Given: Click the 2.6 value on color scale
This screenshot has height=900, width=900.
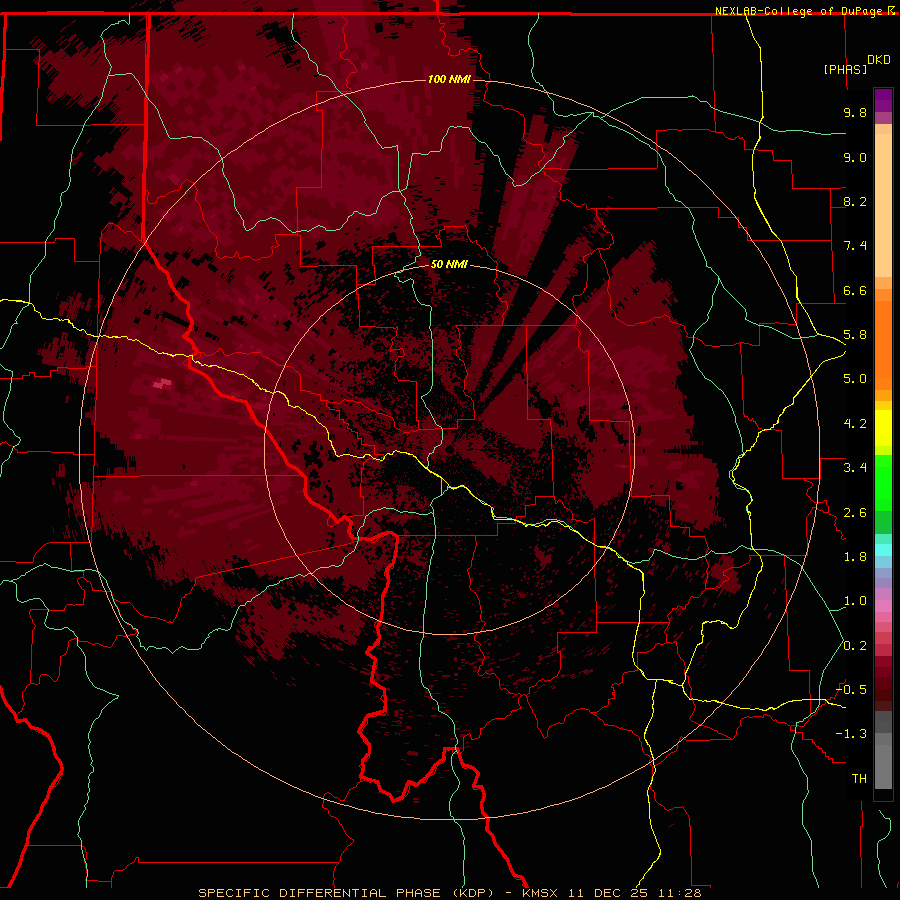Looking at the screenshot, I should point(855,513).
